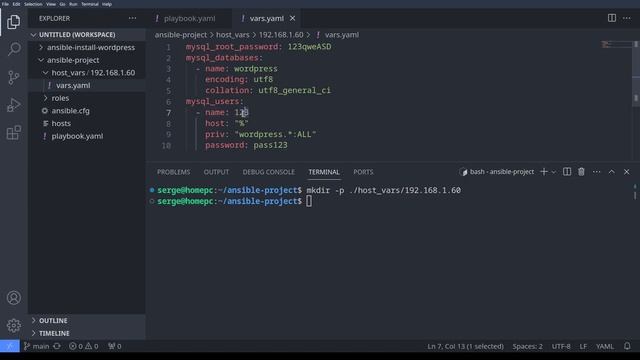Open the Search view in activity bar
Viewport: 640px width, 360px height.
click(13, 49)
